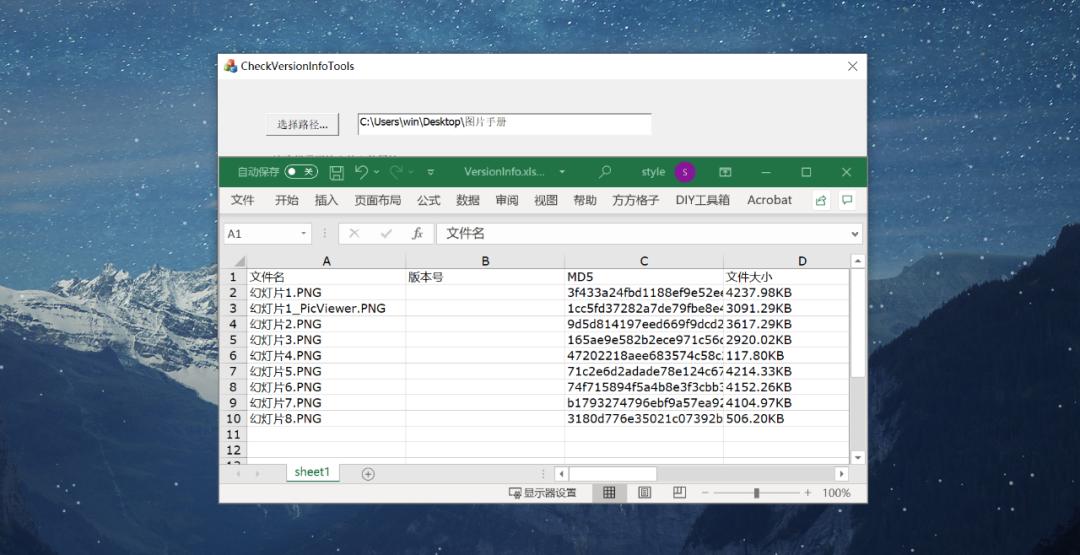Switch to Page Break Preview icon
1080x555 pixels.
[679, 492]
